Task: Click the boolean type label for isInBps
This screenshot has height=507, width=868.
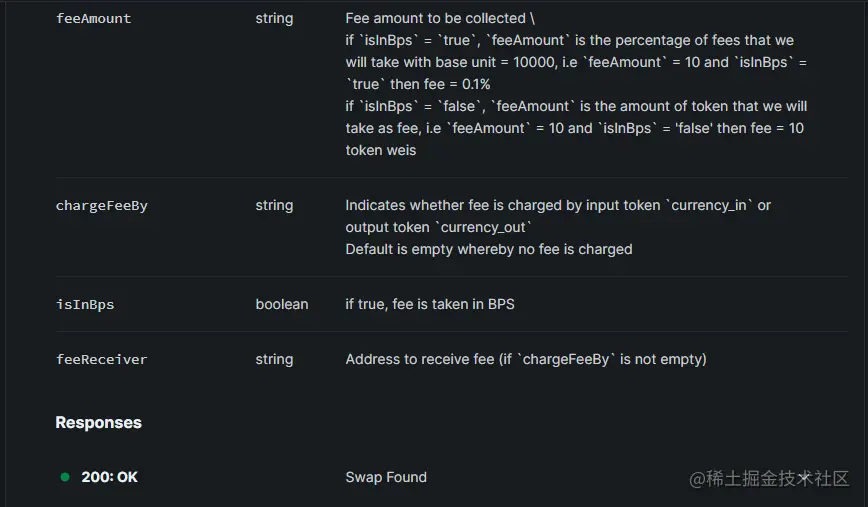Action: tap(282, 304)
